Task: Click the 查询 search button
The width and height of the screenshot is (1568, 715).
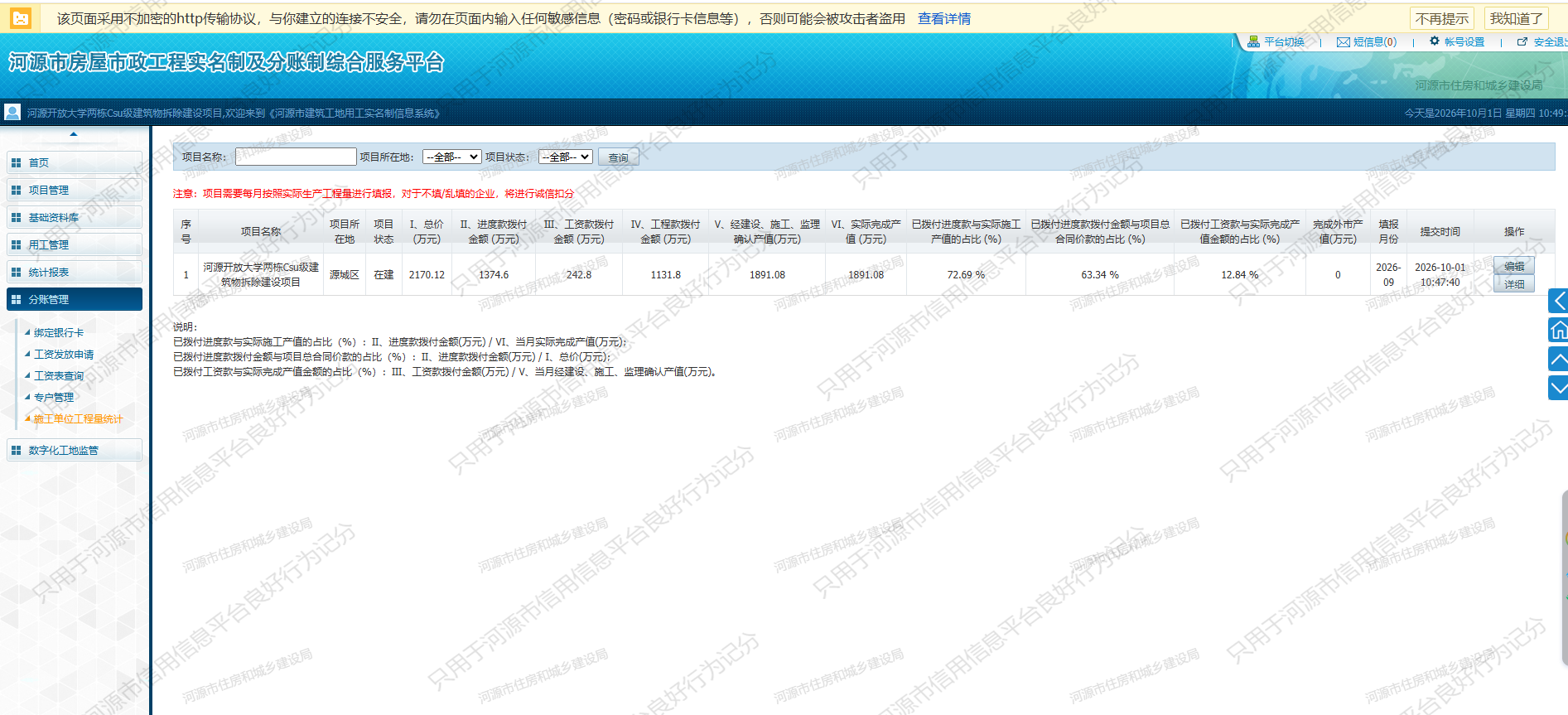Action: 619,157
